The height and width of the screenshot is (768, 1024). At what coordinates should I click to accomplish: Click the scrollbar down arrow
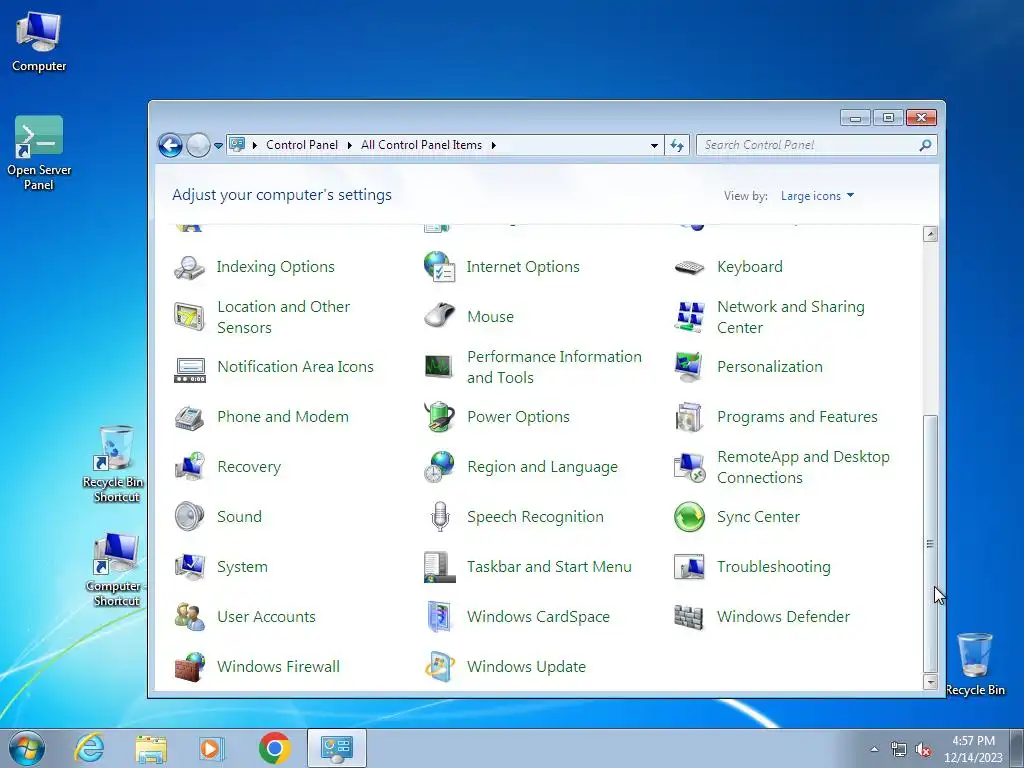(931, 682)
